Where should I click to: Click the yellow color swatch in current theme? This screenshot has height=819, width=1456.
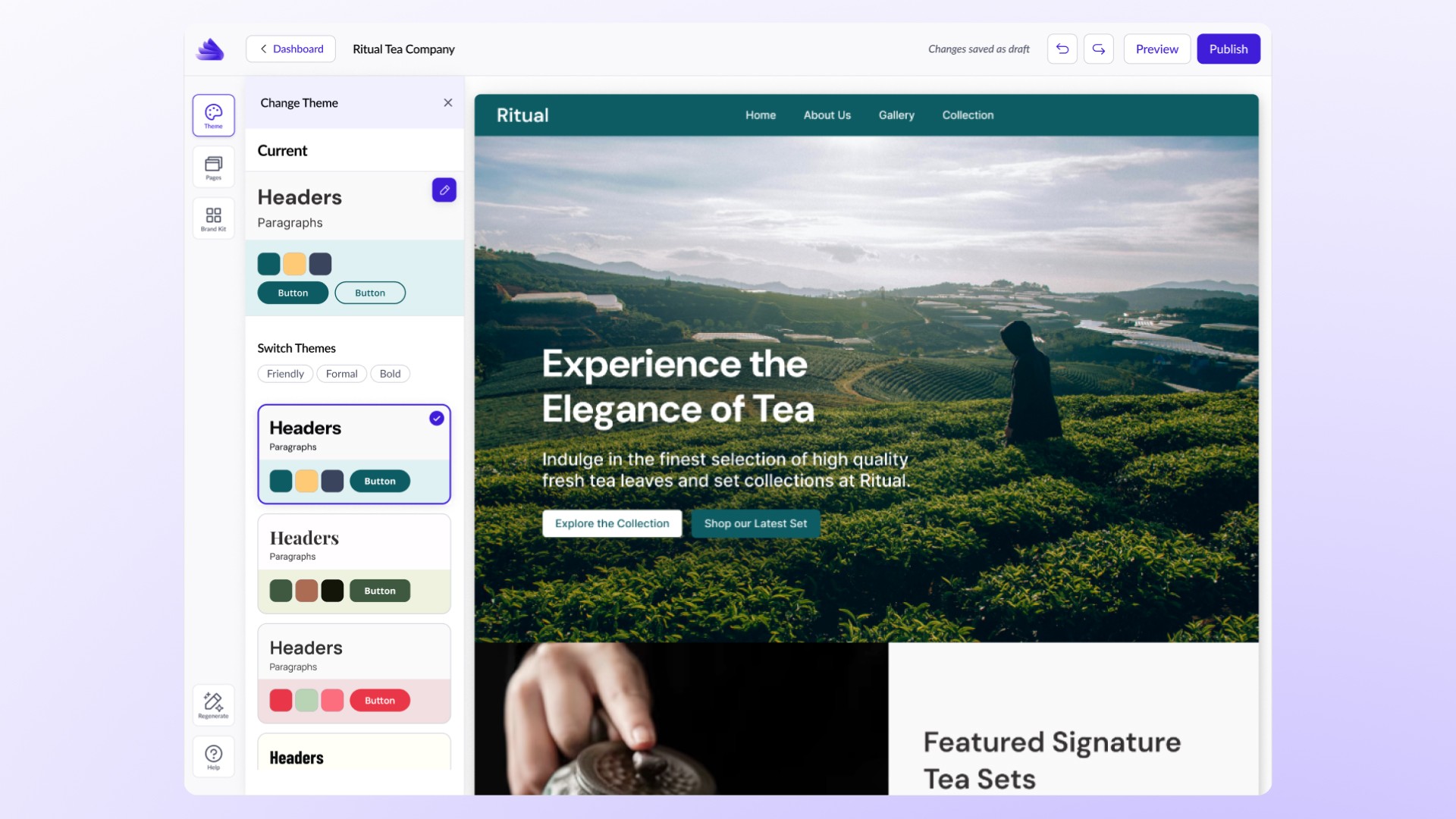pyautogui.click(x=294, y=264)
